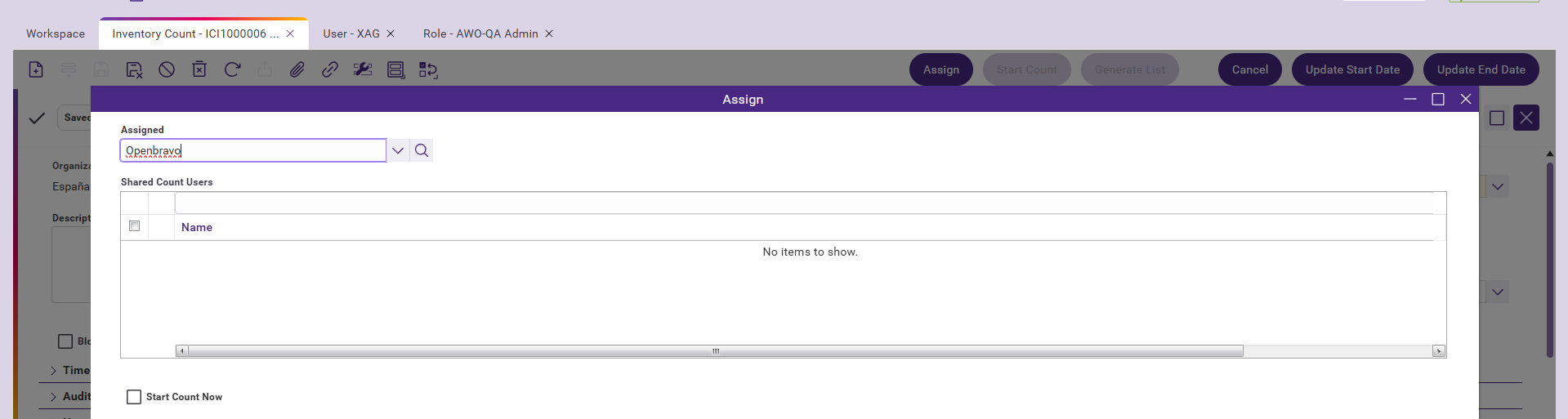Enable the Start Count Now checkbox
1568x419 pixels.
[134, 397]
